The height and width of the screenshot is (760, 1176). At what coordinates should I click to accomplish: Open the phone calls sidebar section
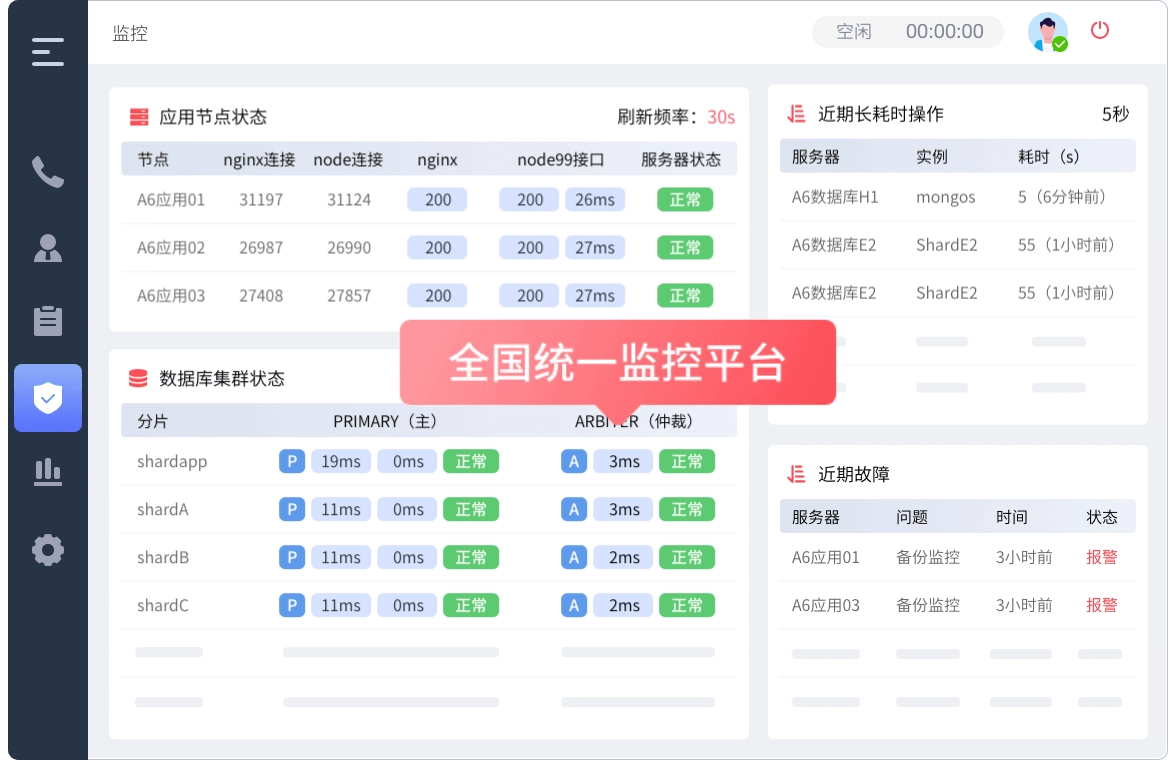47,172
